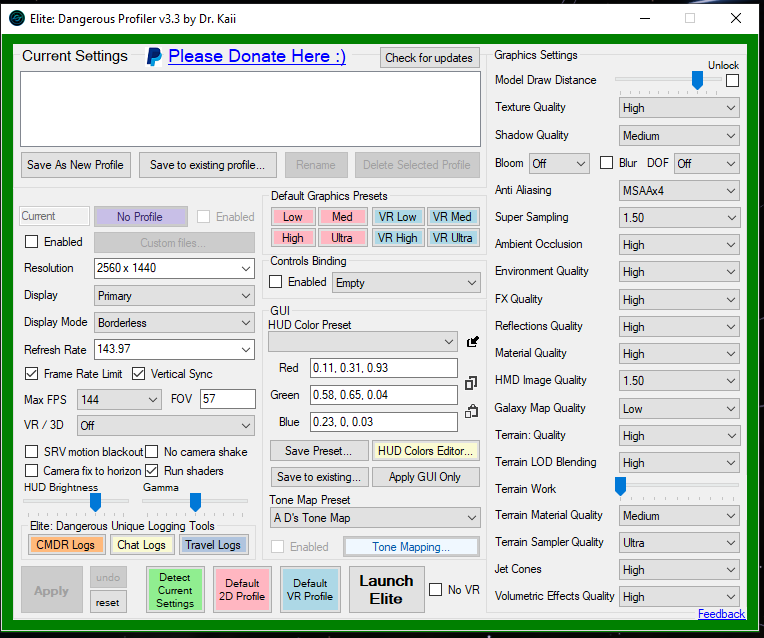Click Detect Current Settings button

point(175,590)
